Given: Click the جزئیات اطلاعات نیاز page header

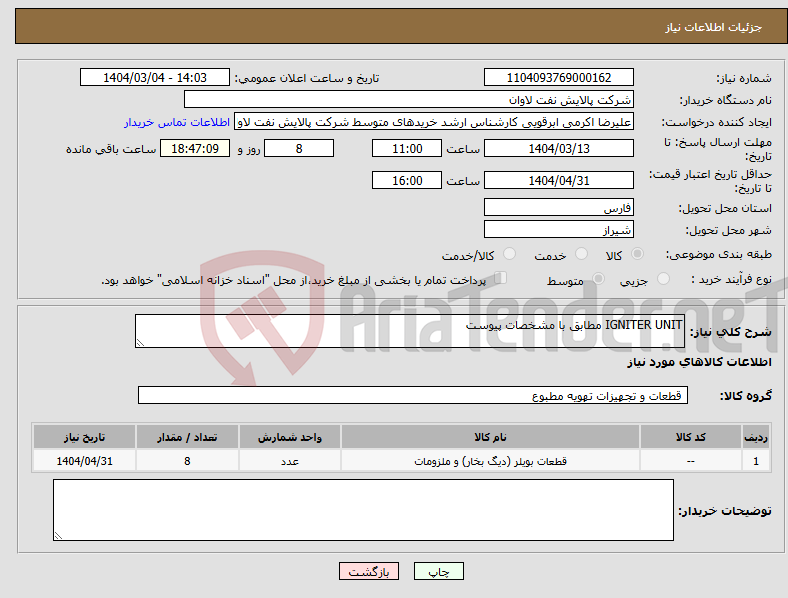Looking at the screenshot, I should pyautogui.click(x=714, y=27).
